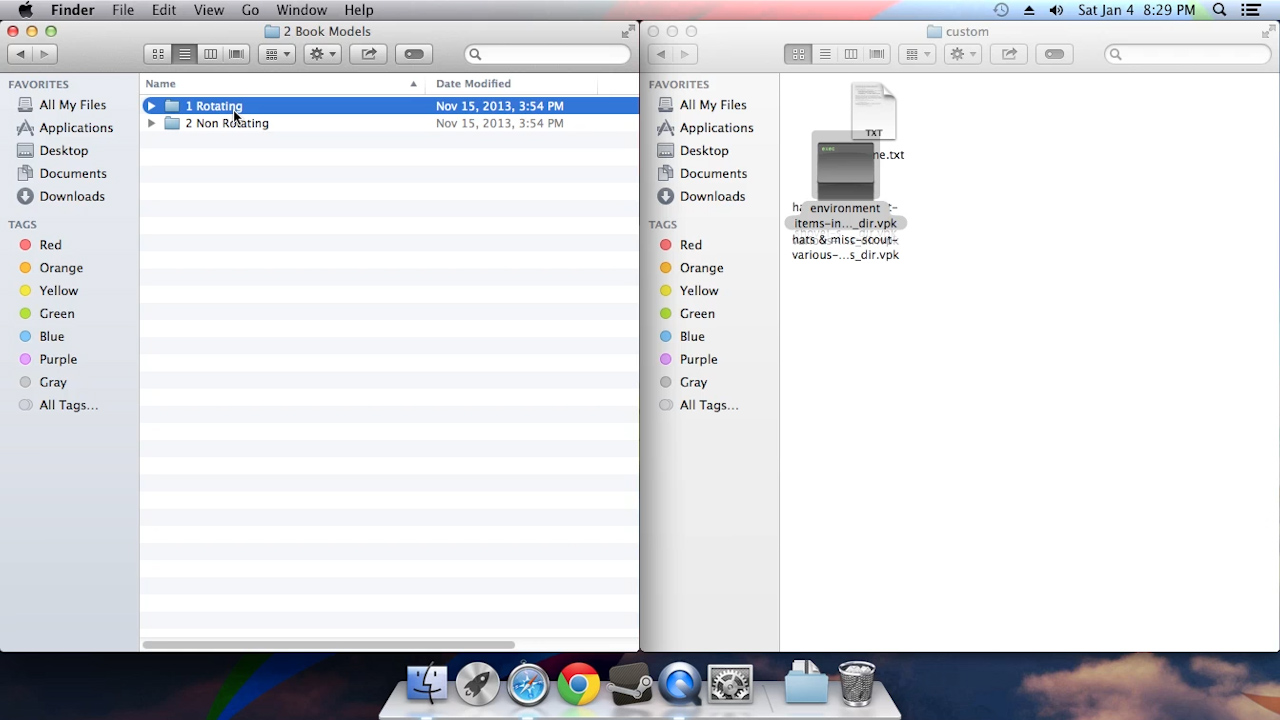Open the Edit menu
The height and width of the screenshot is (720, 1280).
click(x=164, y=10)
